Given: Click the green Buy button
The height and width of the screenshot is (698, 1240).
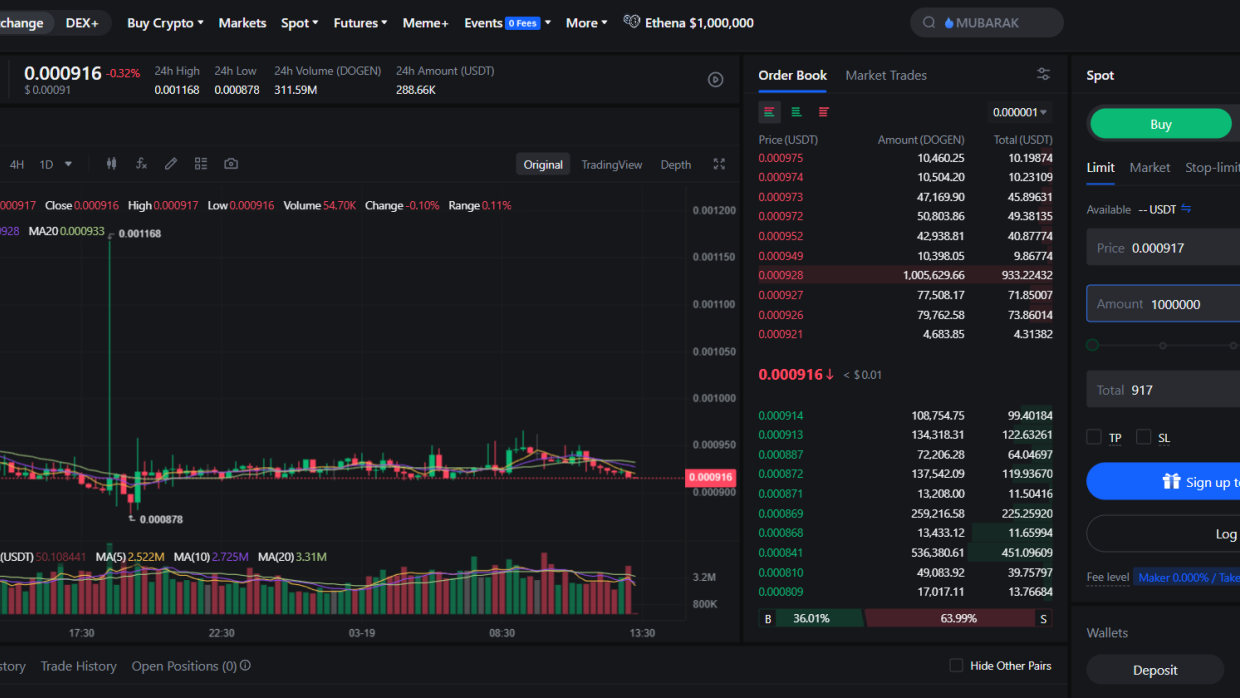Looking at the screenshot, I should 1160,124.
